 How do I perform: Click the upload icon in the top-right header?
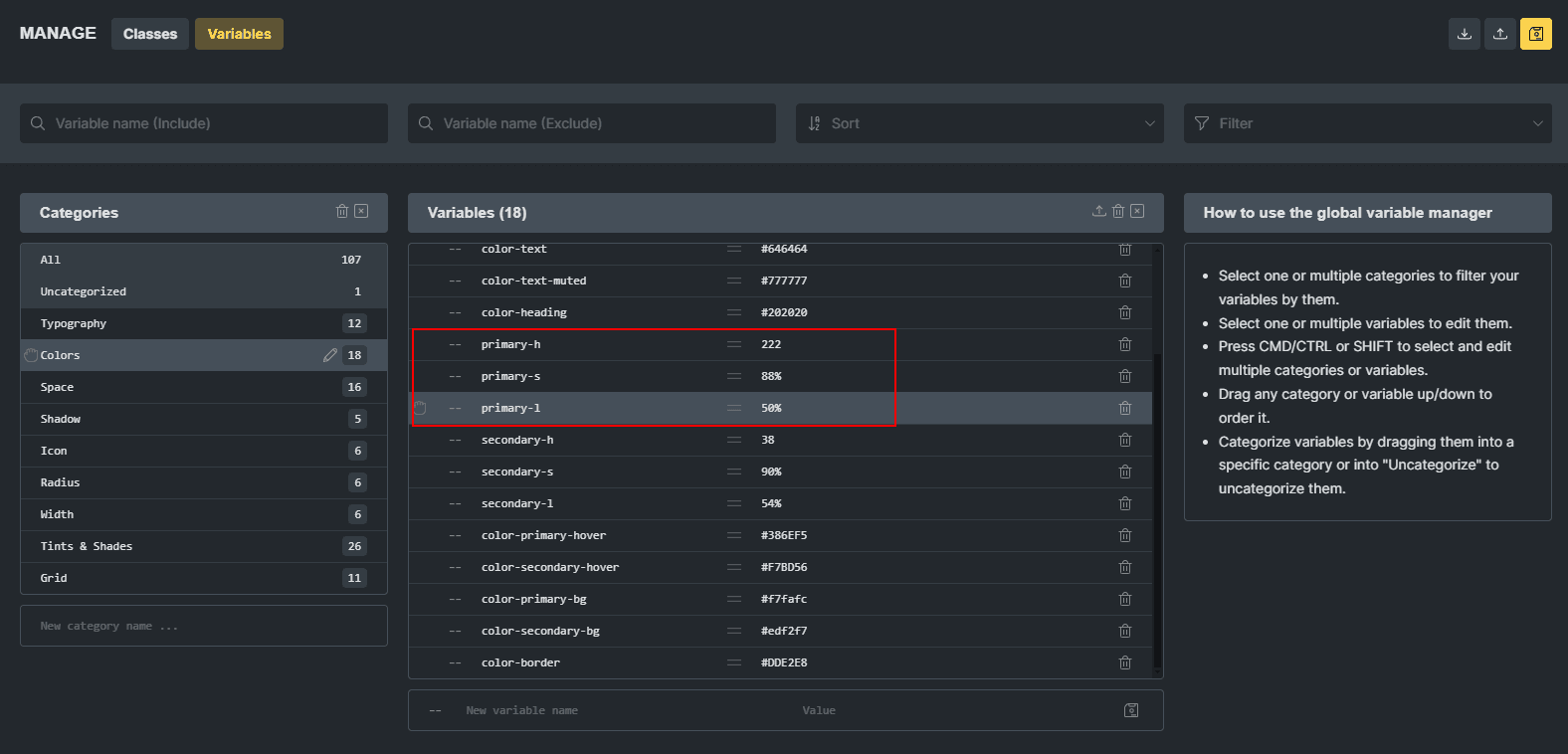(x=1499, y=34)
